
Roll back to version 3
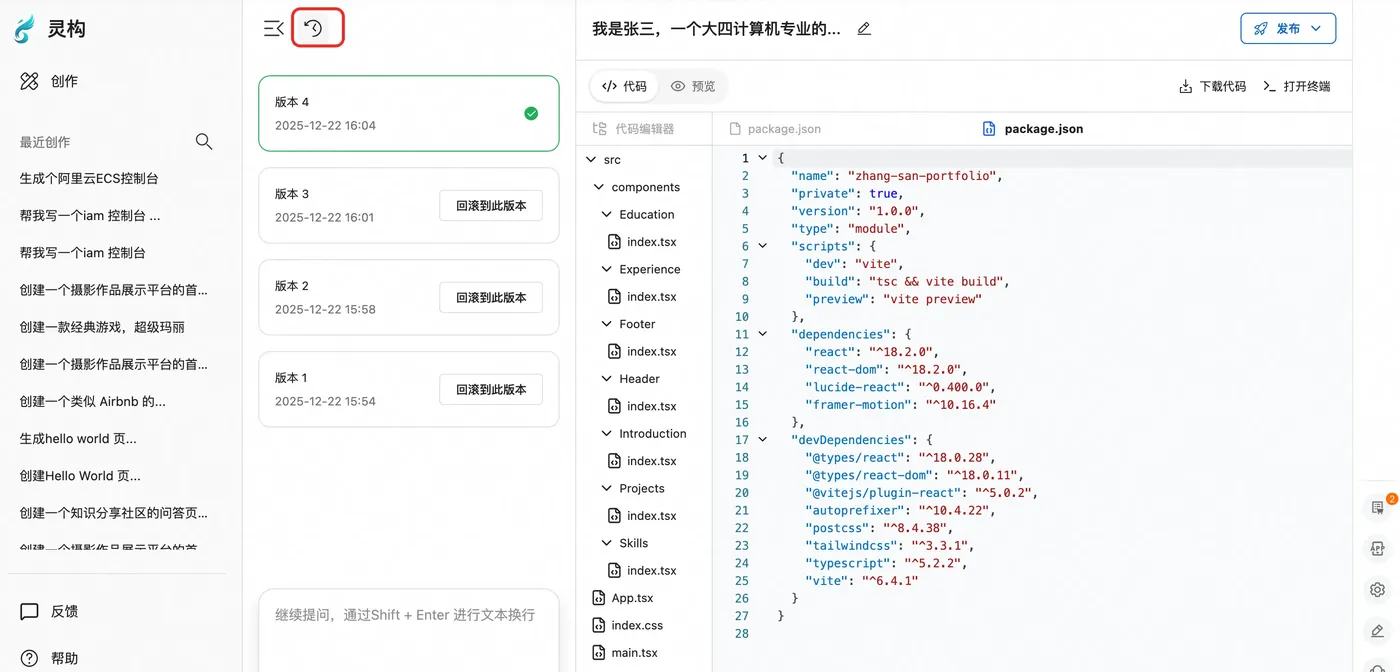(491, 206)
